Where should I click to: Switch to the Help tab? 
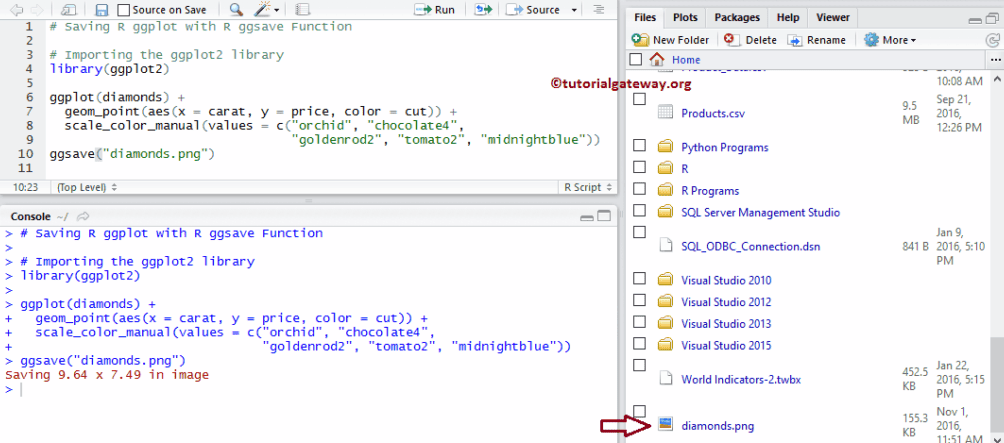pyautogui.click(x=788, y=17)
